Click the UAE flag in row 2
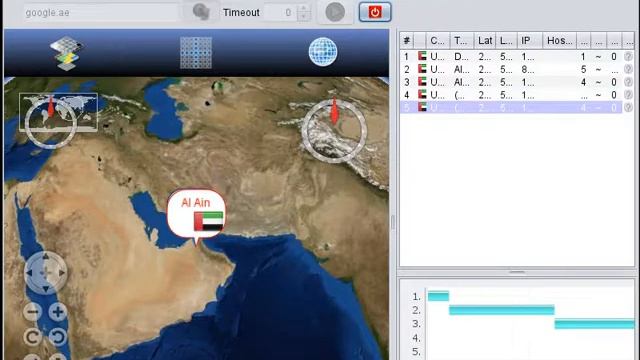 (422, 69)
